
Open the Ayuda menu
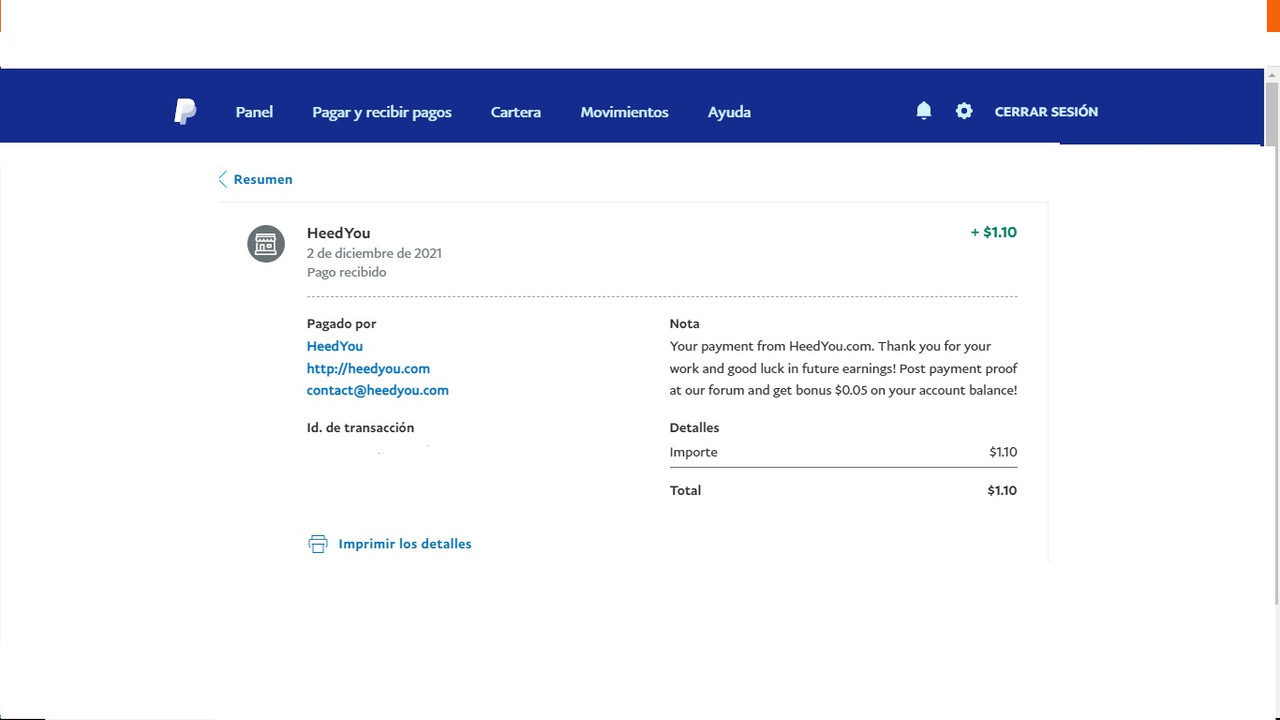click(x=729, y=112)
